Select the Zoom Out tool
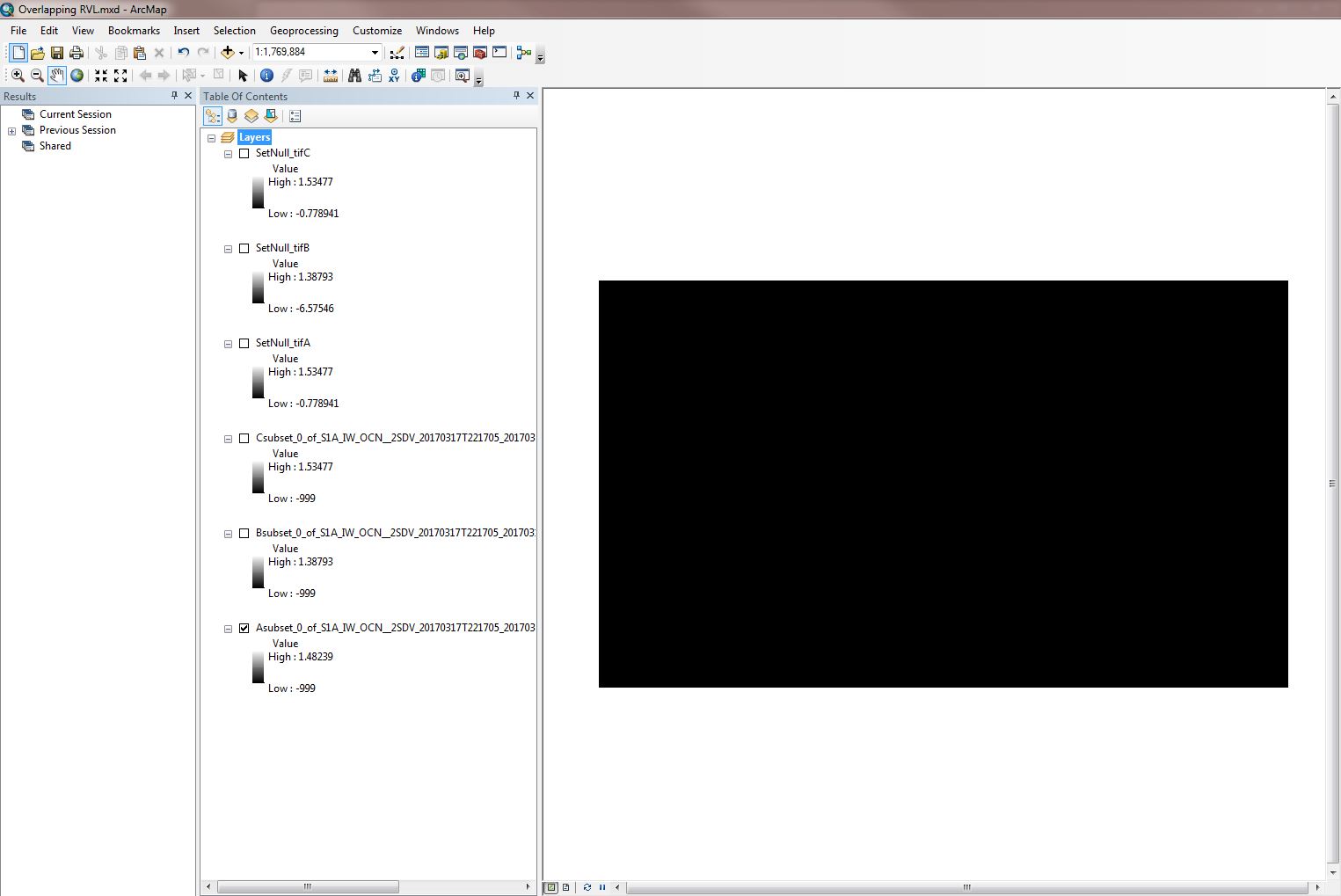The width and height of the screenshot is (1341, 896). coord(37,76)
